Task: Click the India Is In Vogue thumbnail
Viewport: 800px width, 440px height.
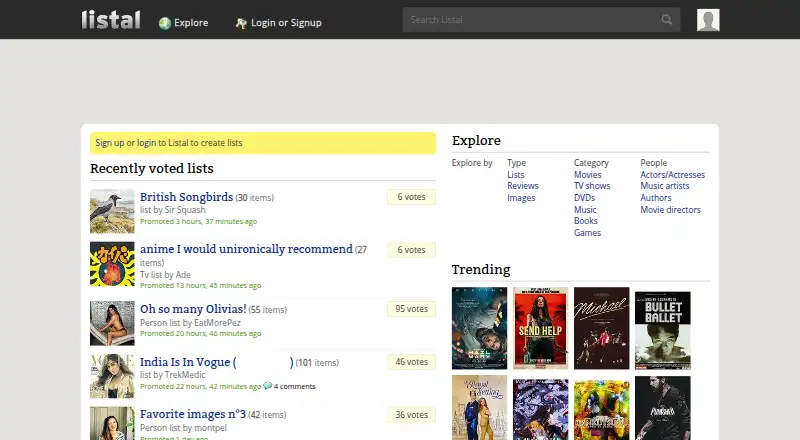Action: coord(112,376)
